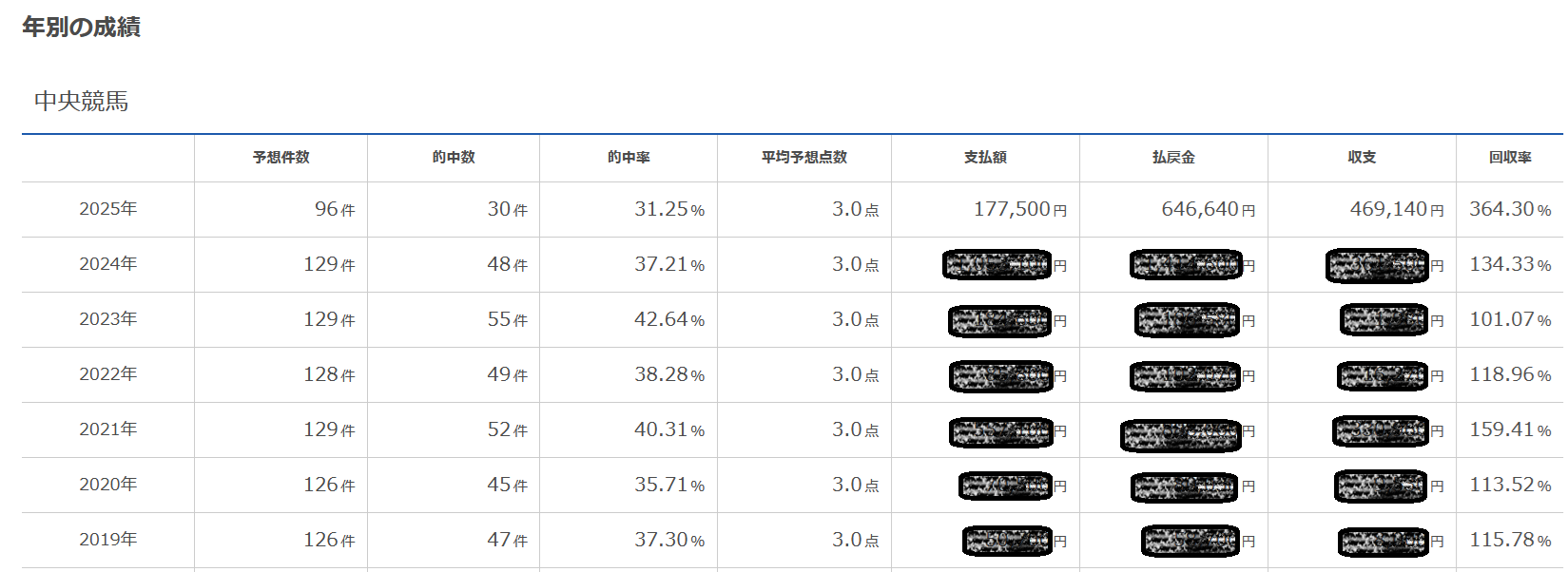Select the 2022年 row label
This screenshot has height=572, width=1568.
pyautogui.click(x=108, y=374)
